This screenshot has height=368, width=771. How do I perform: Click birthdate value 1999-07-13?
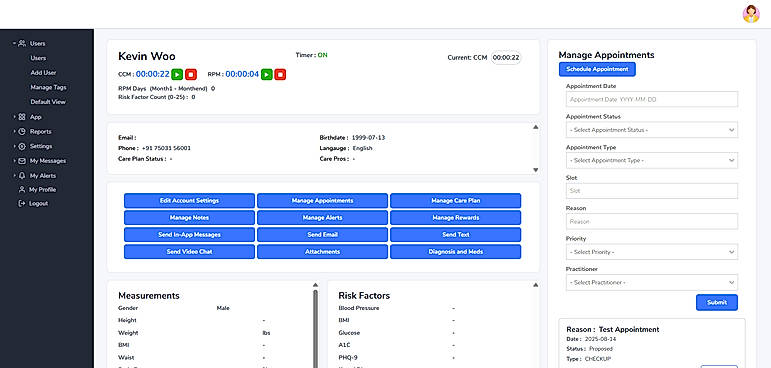point(368,138)
